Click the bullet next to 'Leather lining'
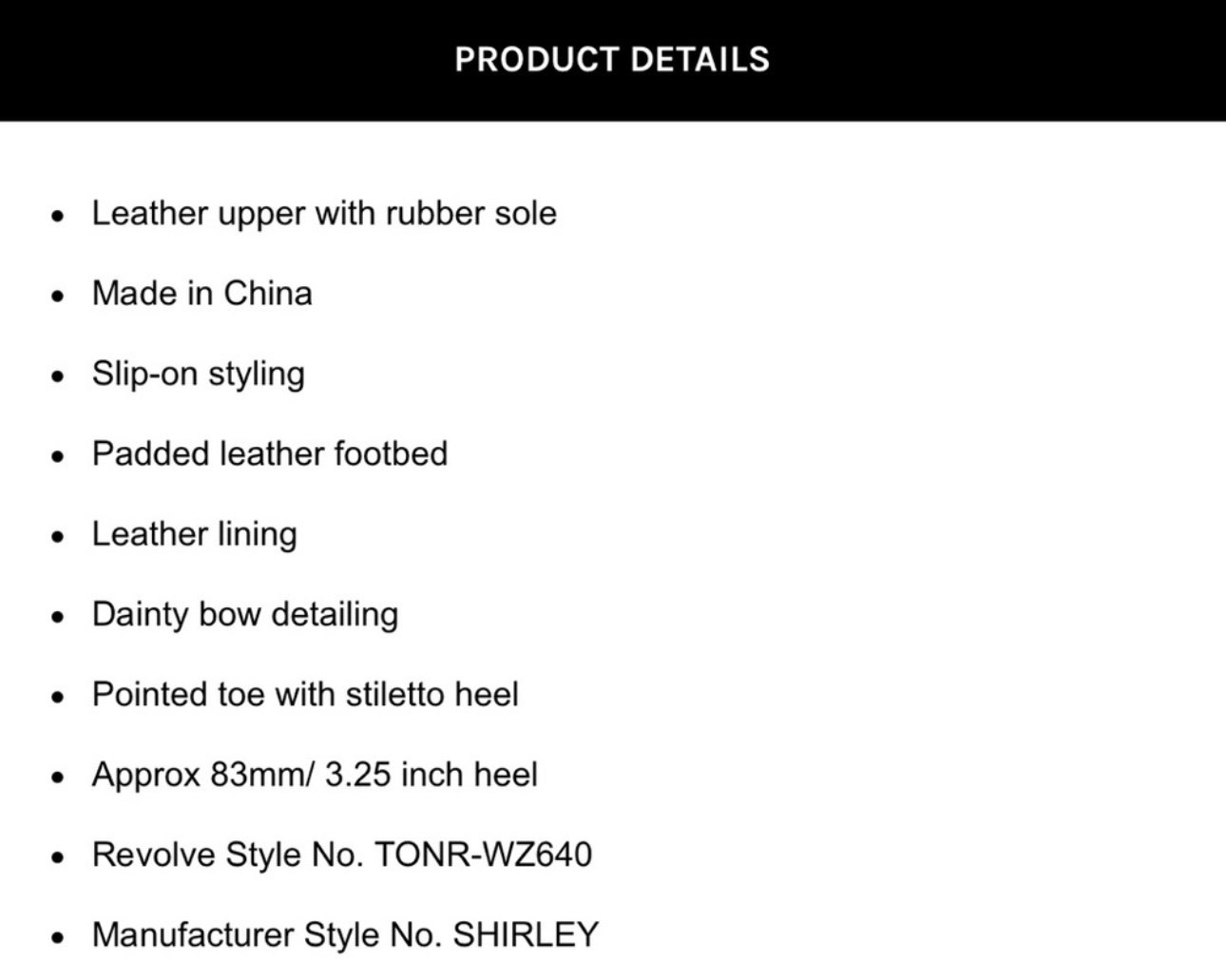Screen dimensions: 1226x980 coord(59,537)
